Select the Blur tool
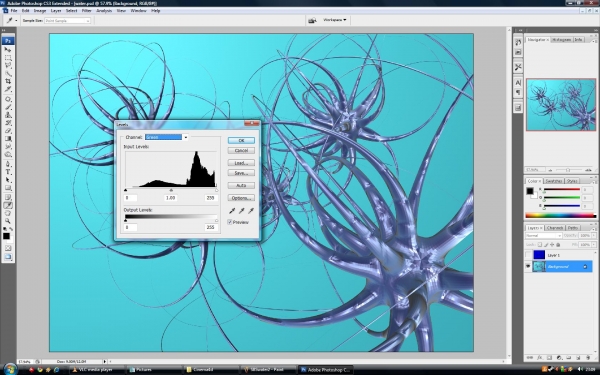 click(8, 147)
